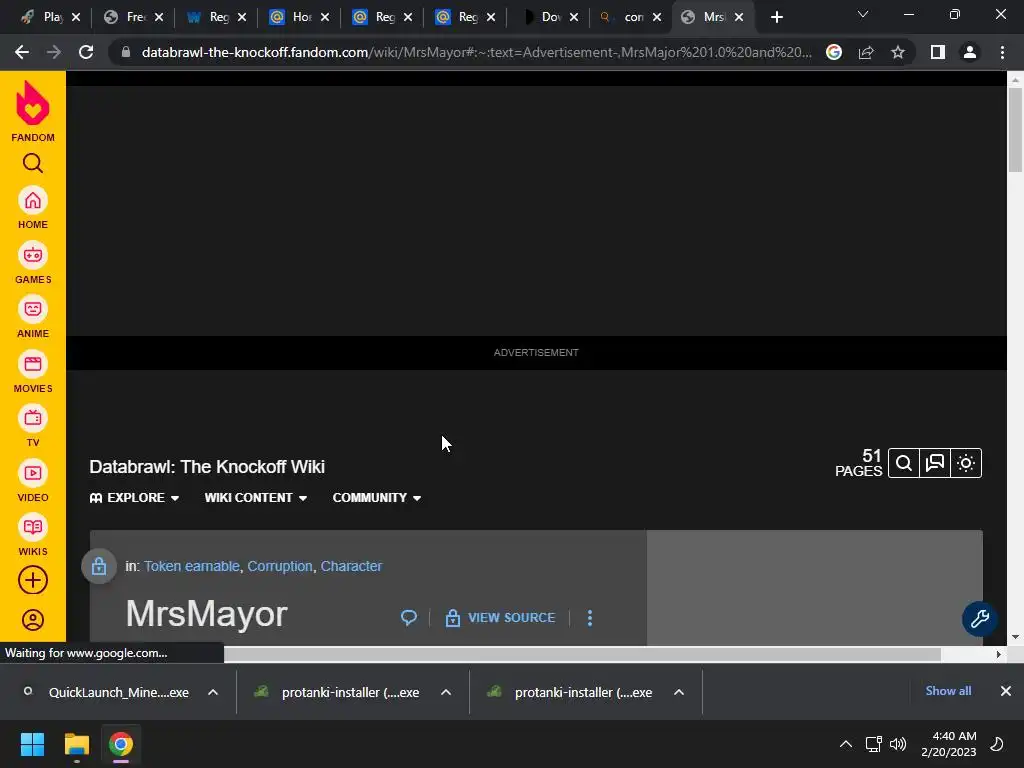This screenshot has width=1024, height=768.
Task: Open the page more-actions three dots
Action: pyautogui.click(x=590, y=618)
